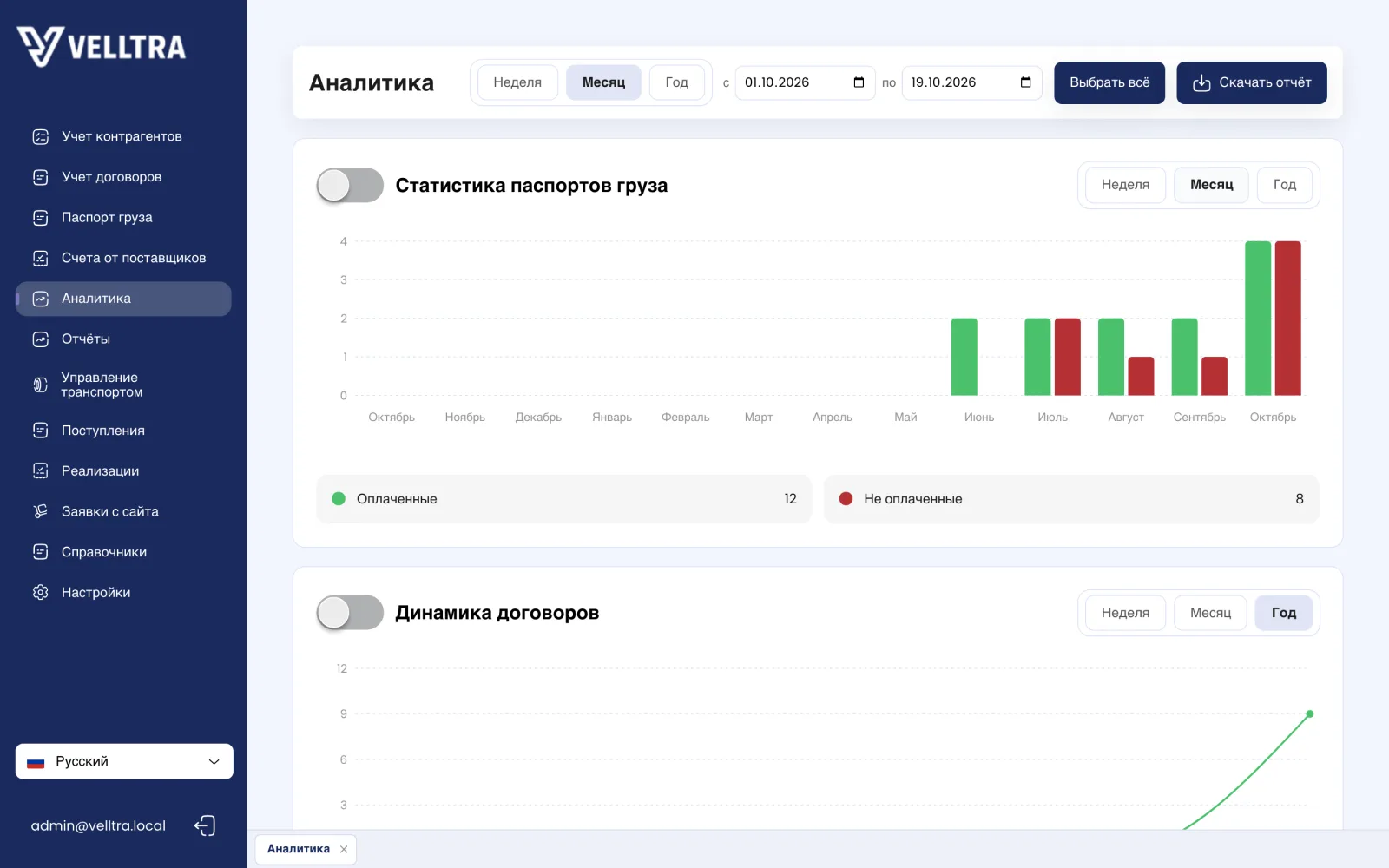Select Неделя for Статистика паспортов груза
The width and height of the screenshot is (1389, 868).
click(1125, 185)
